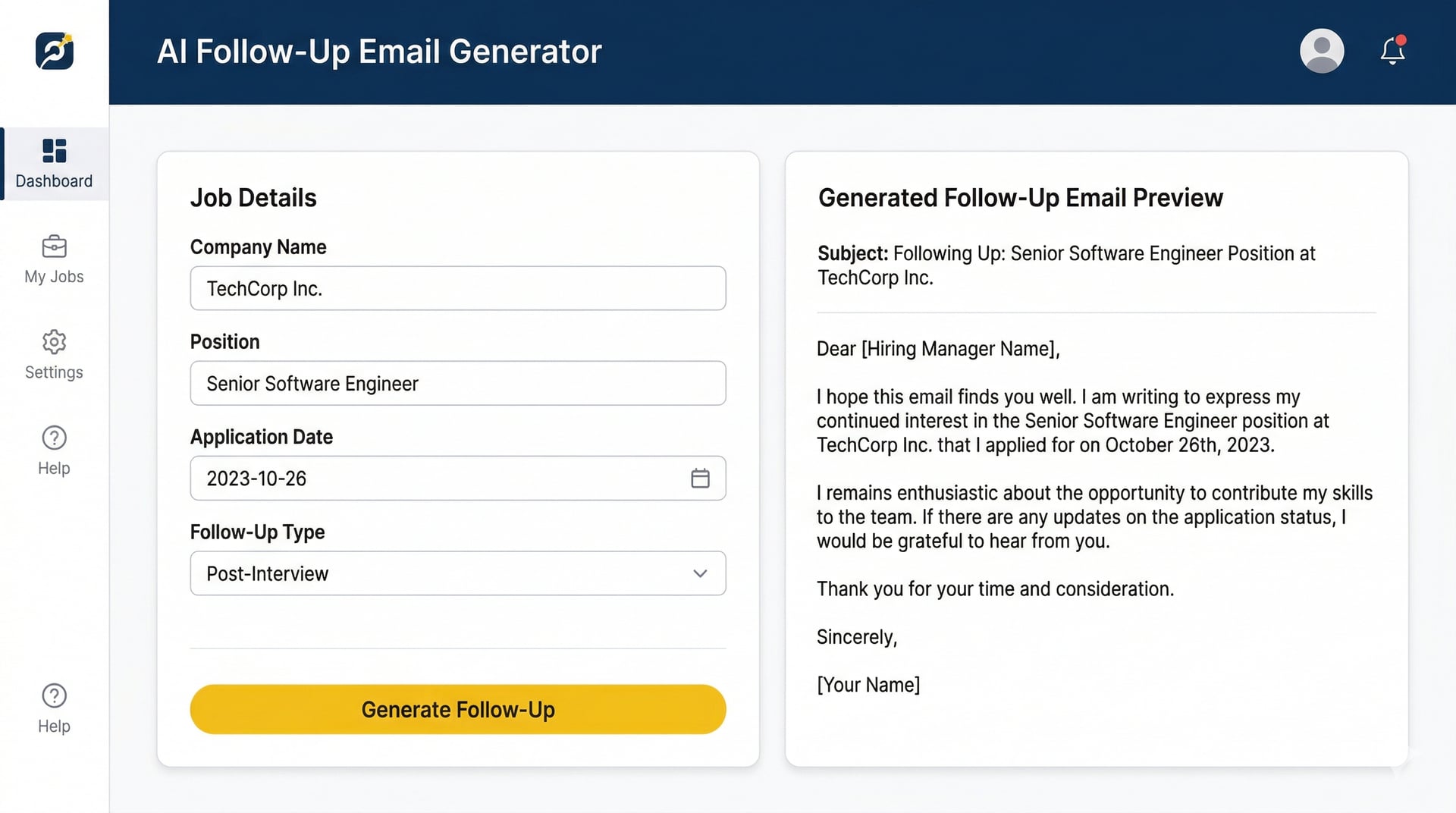Select the Company Name input field

click(x=457, y=288)
